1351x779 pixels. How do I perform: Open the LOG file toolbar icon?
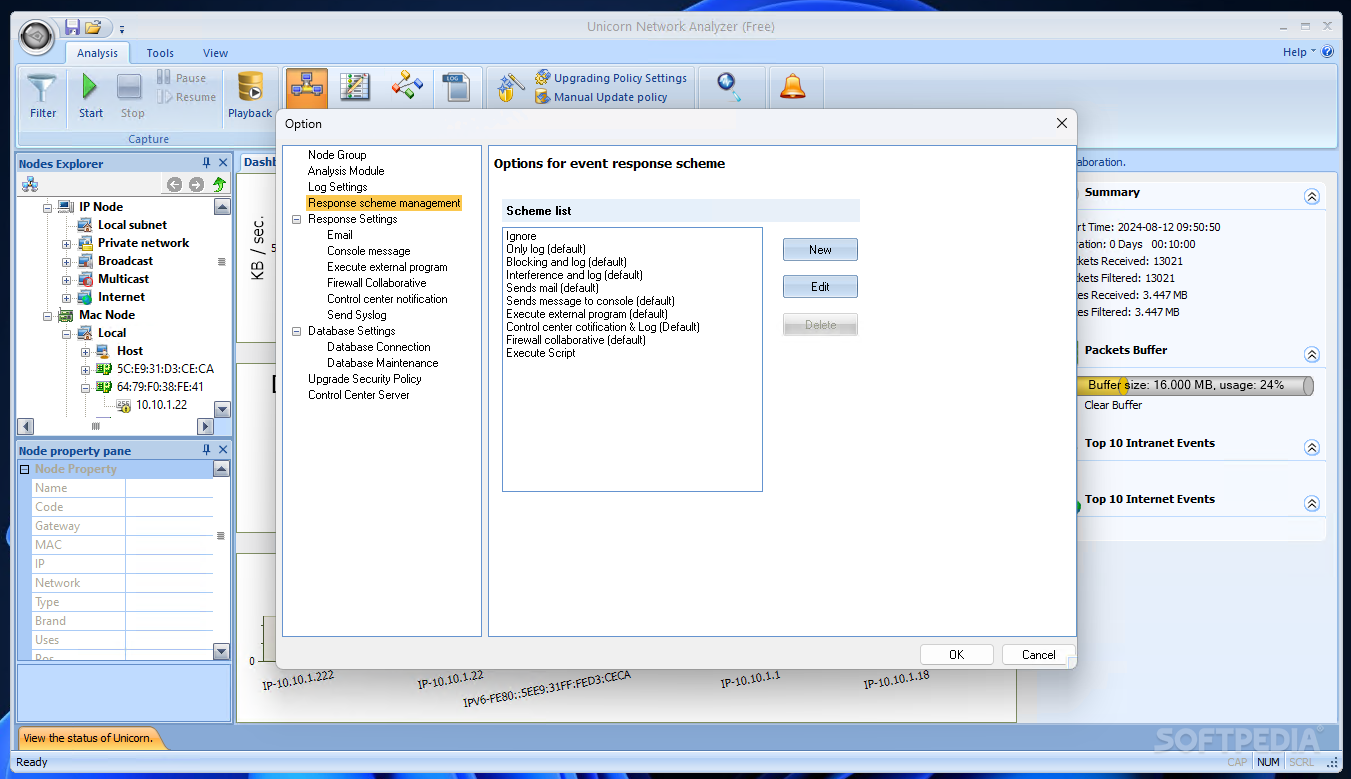pos(456,87)
